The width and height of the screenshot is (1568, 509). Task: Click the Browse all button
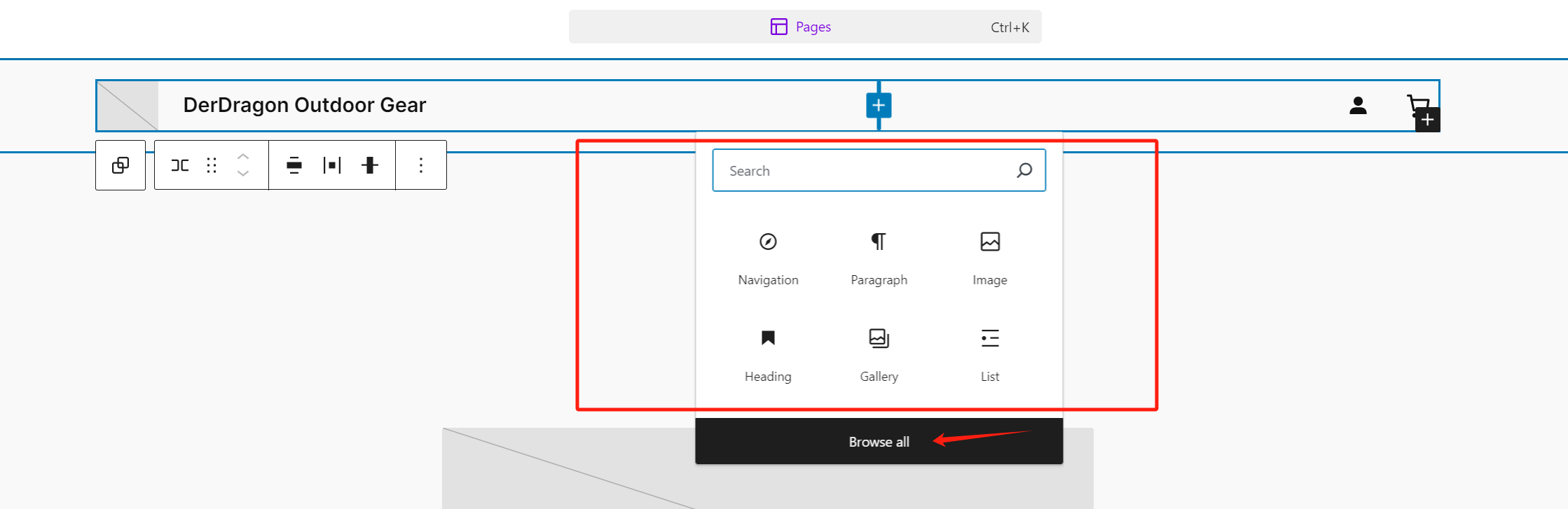[x=879, y=442]
